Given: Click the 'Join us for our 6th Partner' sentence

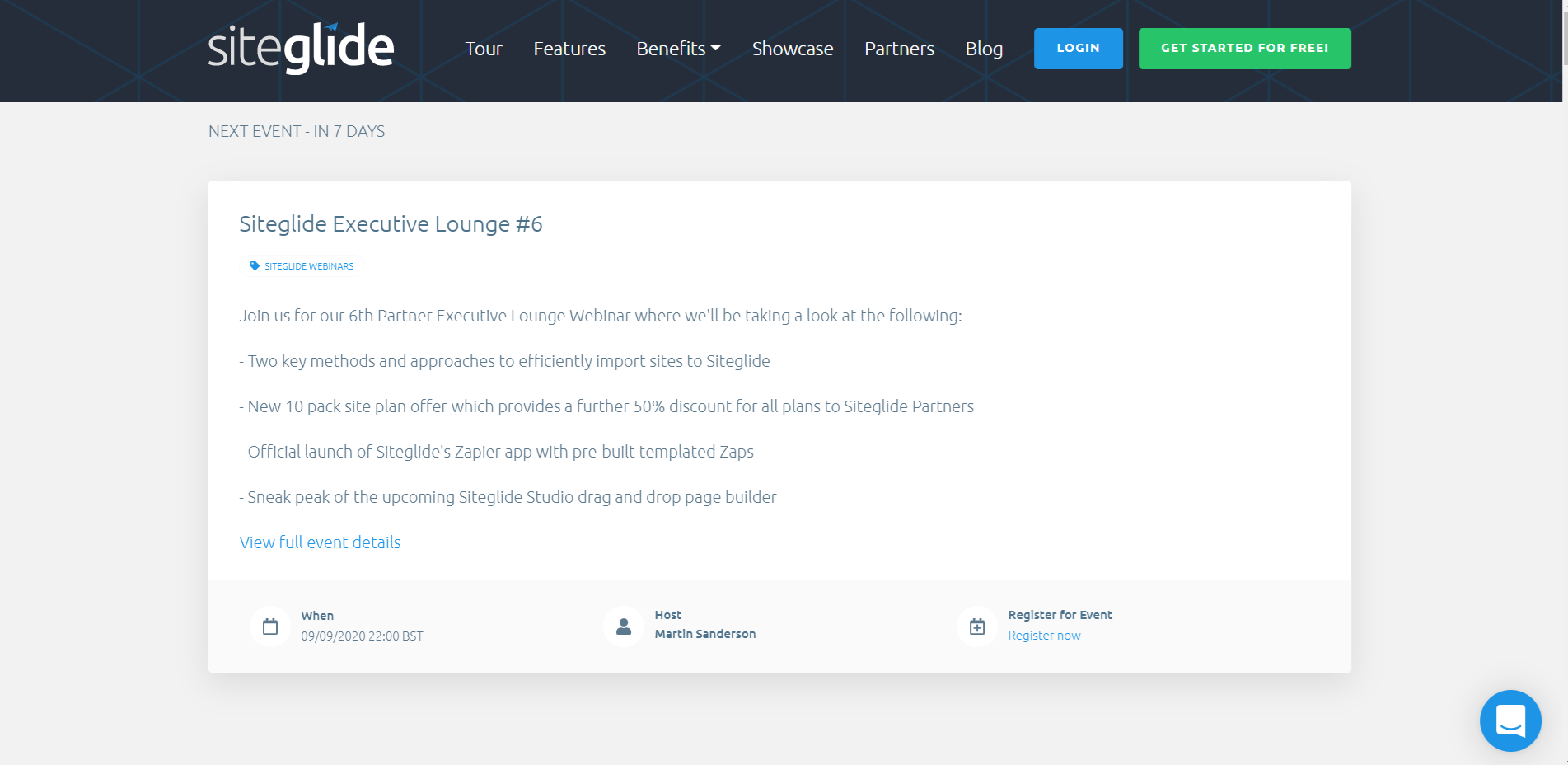Looking at the screenshot, I should click(601, 316).
